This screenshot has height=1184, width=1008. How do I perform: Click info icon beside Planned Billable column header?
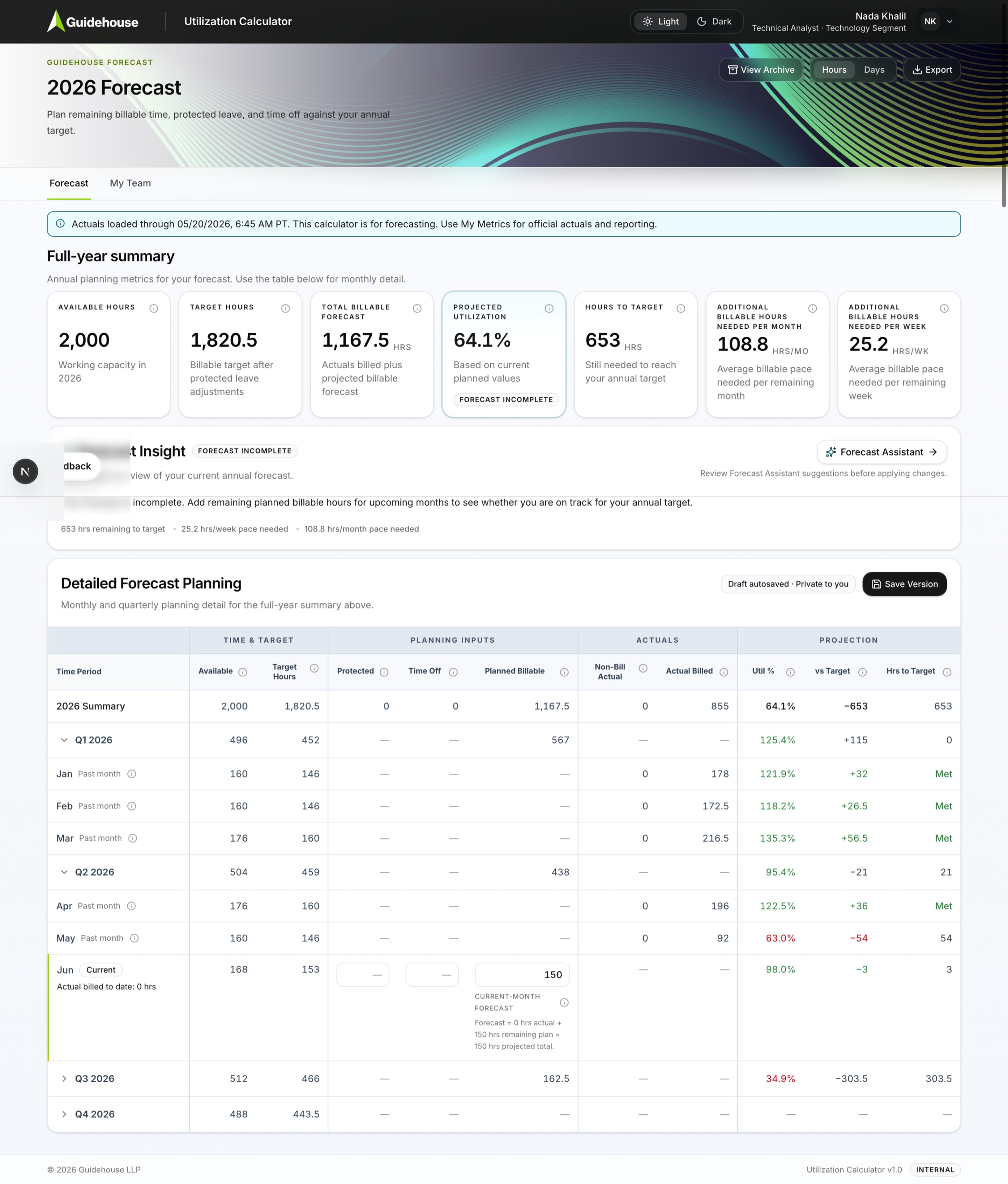pyautogui.click(x=564, y=672)
